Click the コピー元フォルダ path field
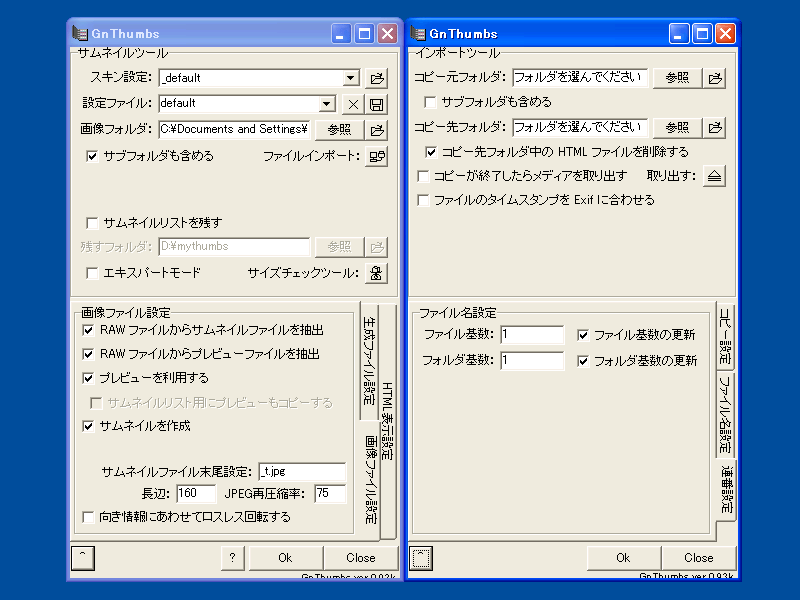 (x=580, y=78)
